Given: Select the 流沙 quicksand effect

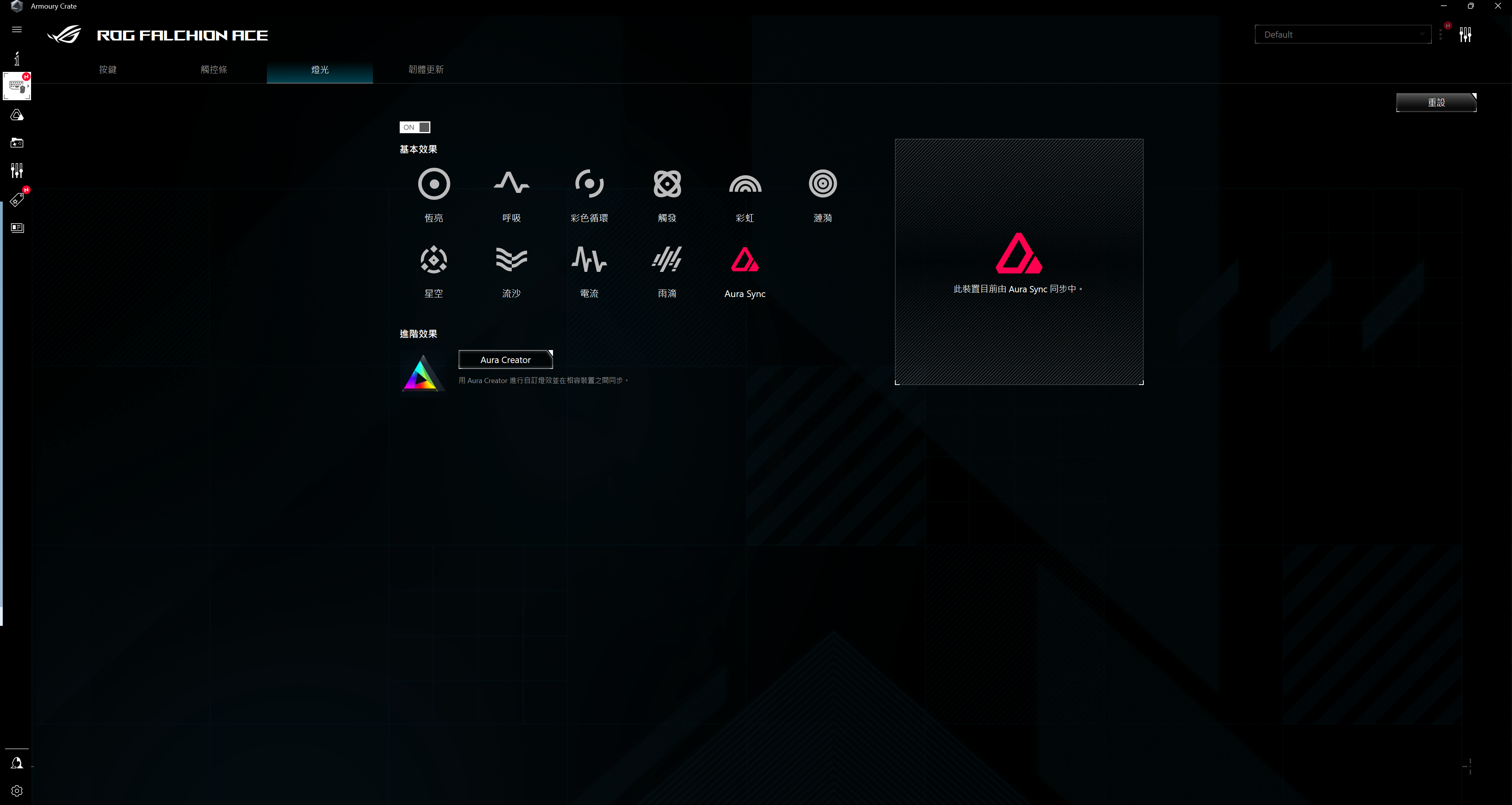Looking at the screenshot, I should pyautogui.click(x=511, y=260).
